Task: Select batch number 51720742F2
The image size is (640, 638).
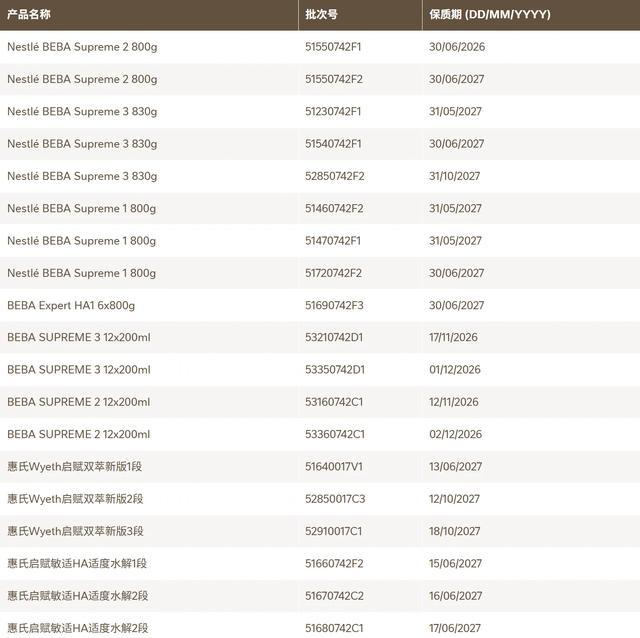Action: click(x=333, y=273)
